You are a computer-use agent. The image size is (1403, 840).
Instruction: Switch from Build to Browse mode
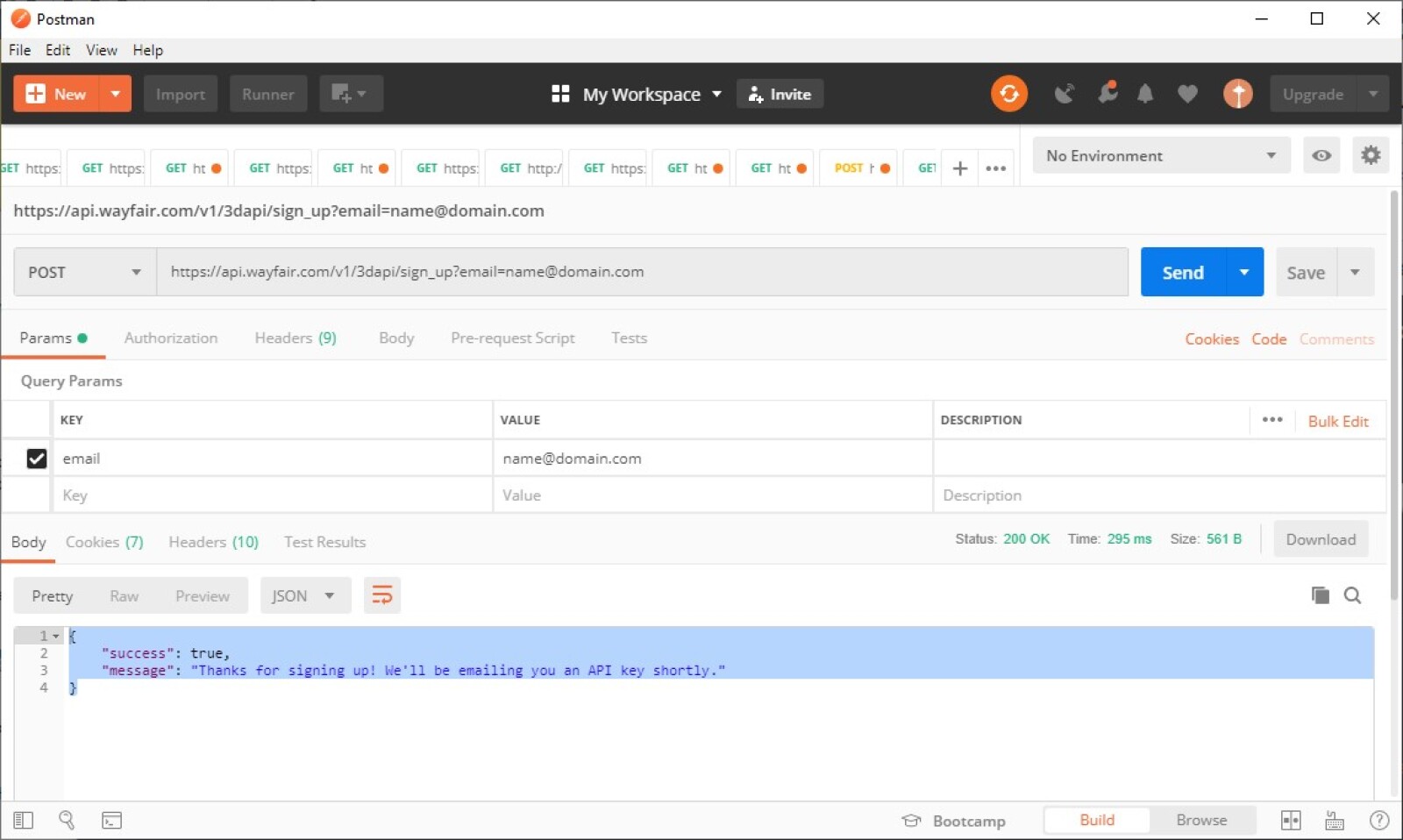[x=1201, y=820]
